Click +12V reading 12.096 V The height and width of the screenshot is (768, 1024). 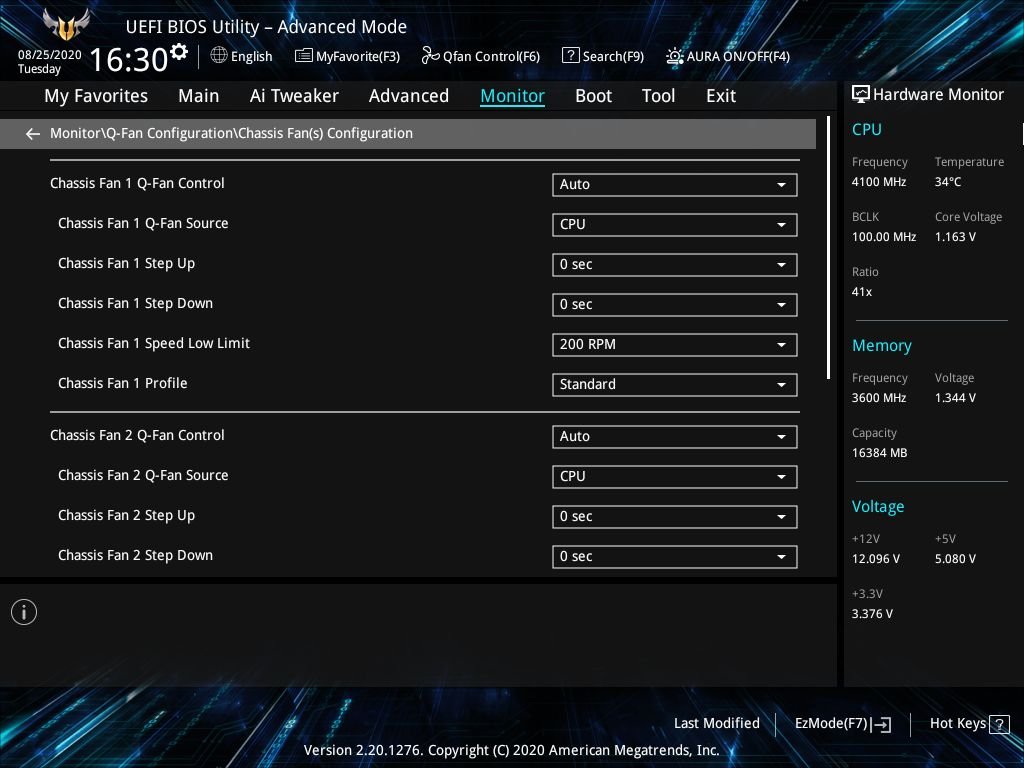click(875, 559)
